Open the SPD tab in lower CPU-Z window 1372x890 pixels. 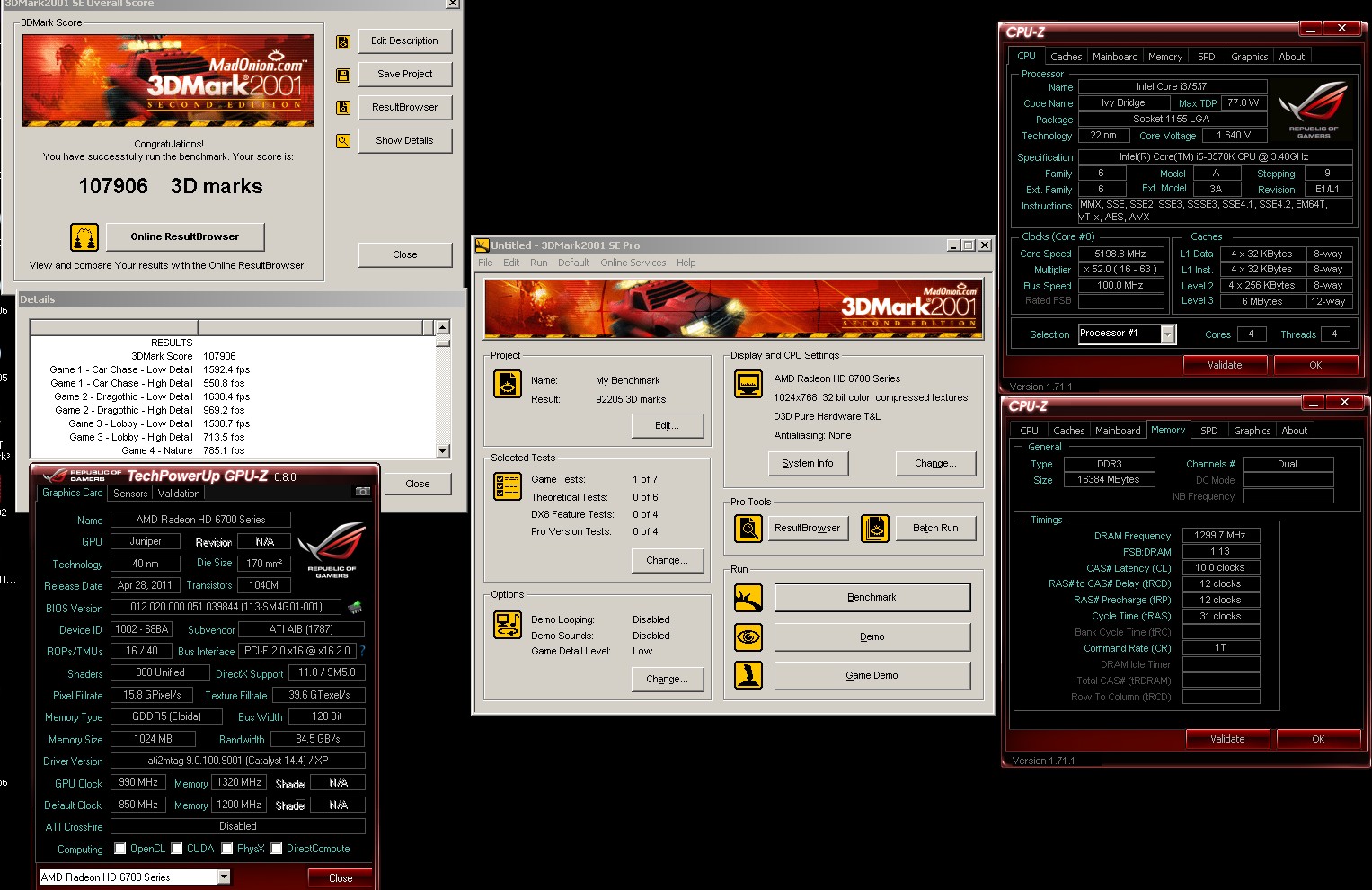(1209, 431)
